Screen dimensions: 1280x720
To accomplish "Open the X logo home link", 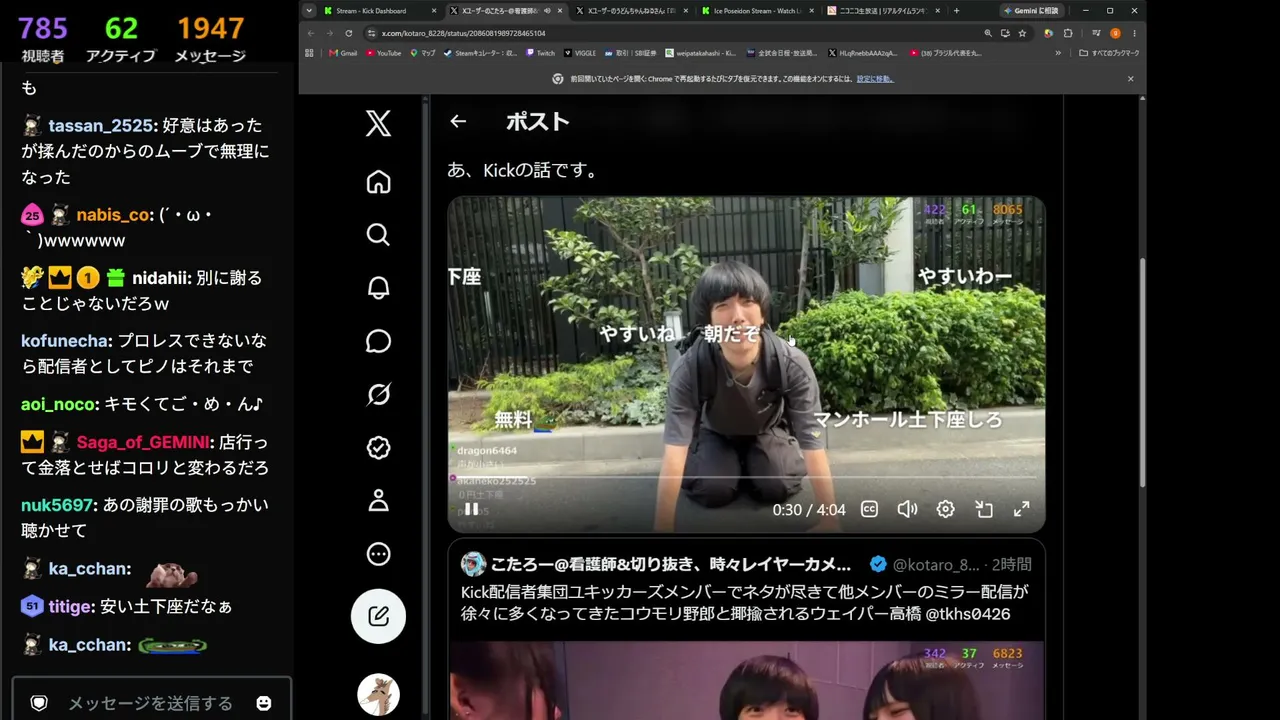I will 378,124.
